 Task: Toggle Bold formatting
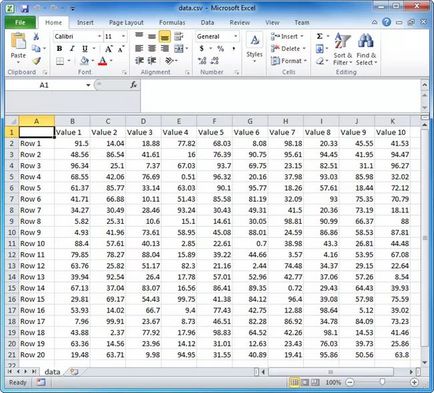(x=59, y=49)
